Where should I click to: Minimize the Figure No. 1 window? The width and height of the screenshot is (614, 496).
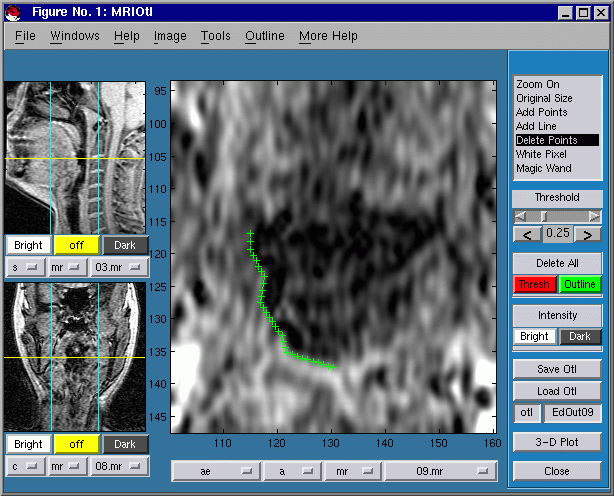pos(565,13)
